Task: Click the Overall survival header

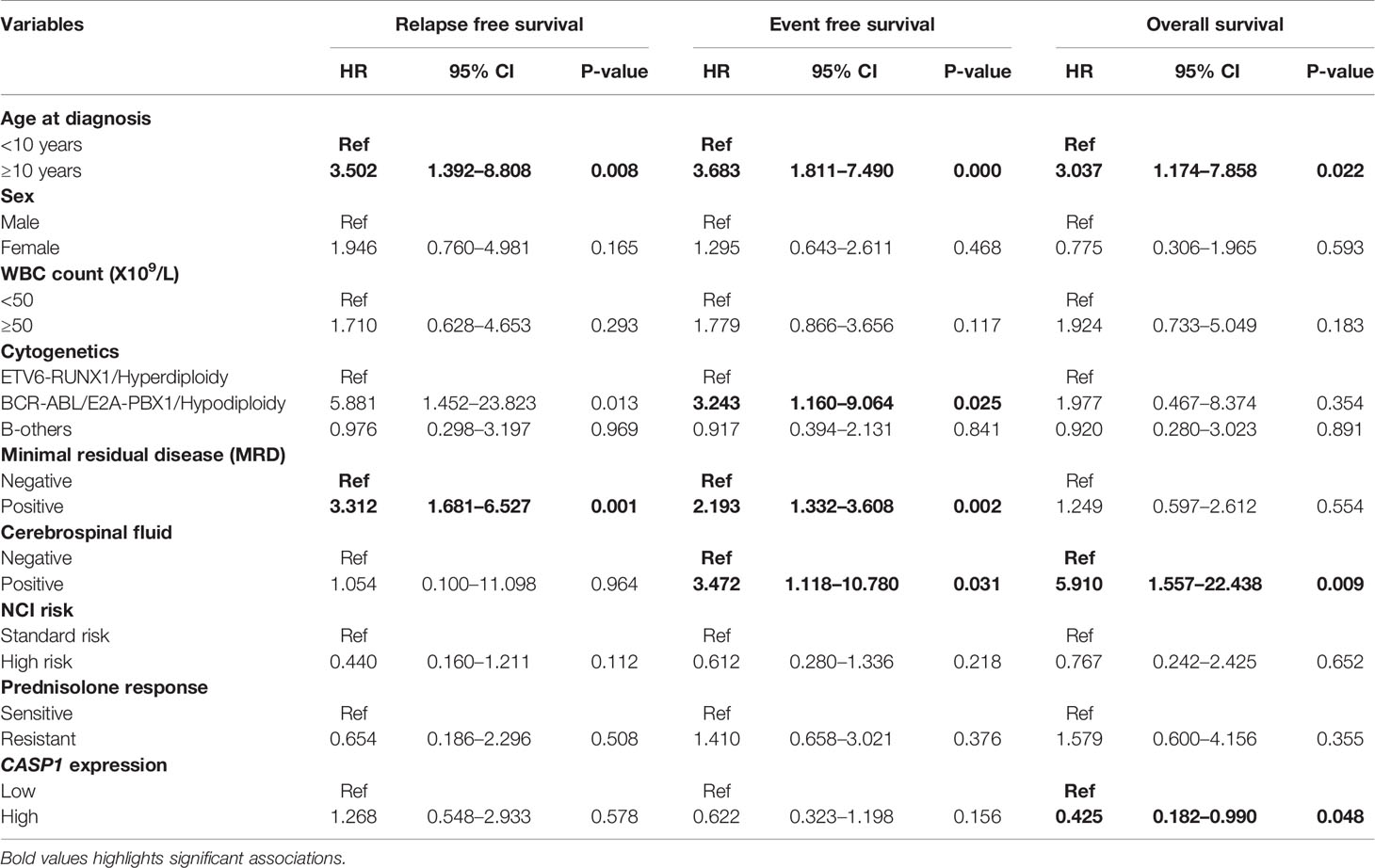Action: pyautogui.click(x=1214, y=25)
